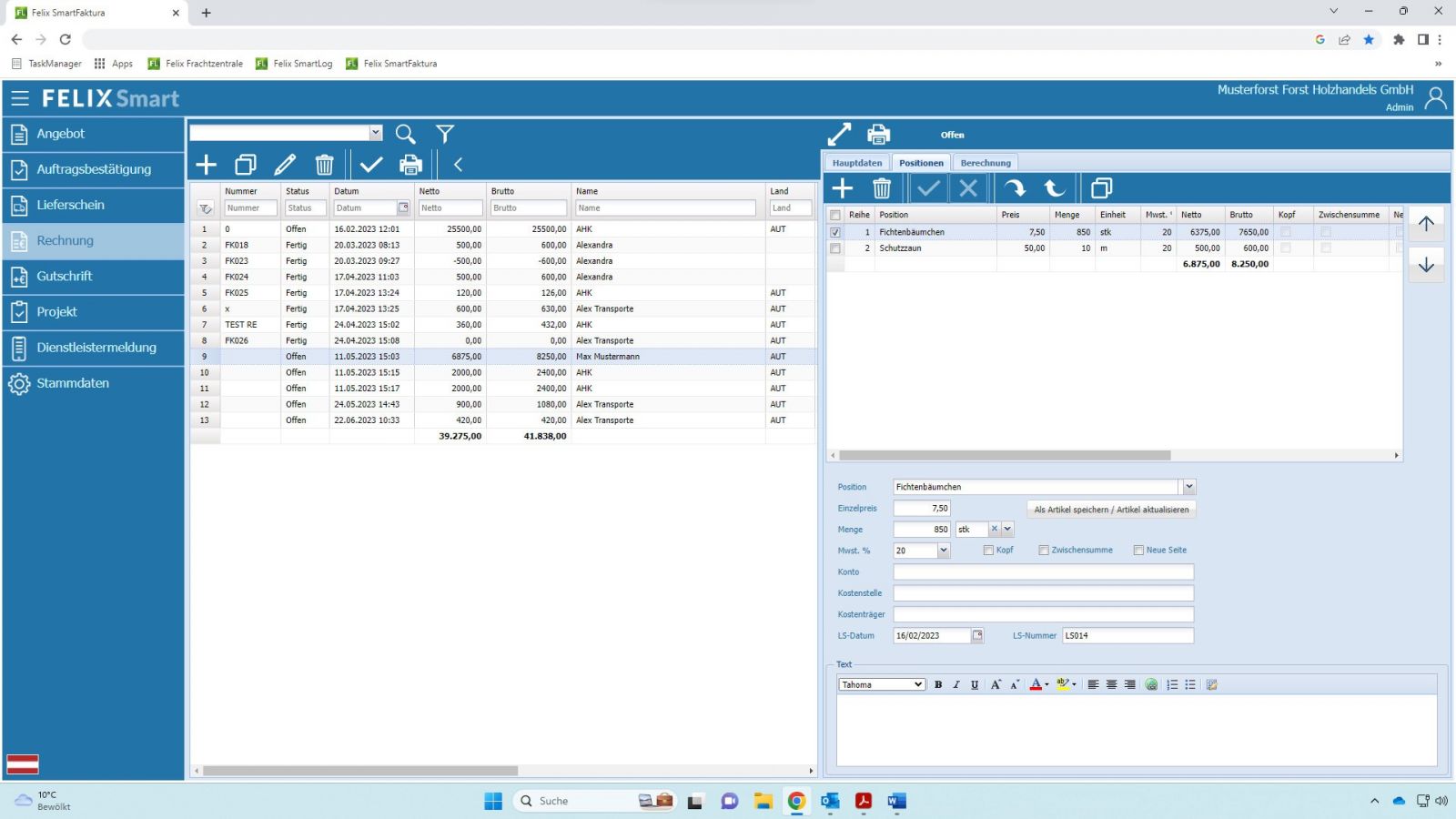
Task: Enable the Kopf checkbox
Action: pyautogui.click(x=988, y=551)
